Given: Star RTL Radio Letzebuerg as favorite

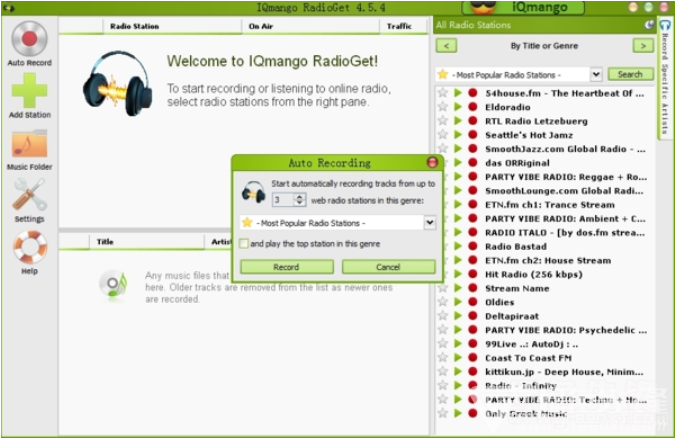Looking at the screenshot, I should click(443, 121).
